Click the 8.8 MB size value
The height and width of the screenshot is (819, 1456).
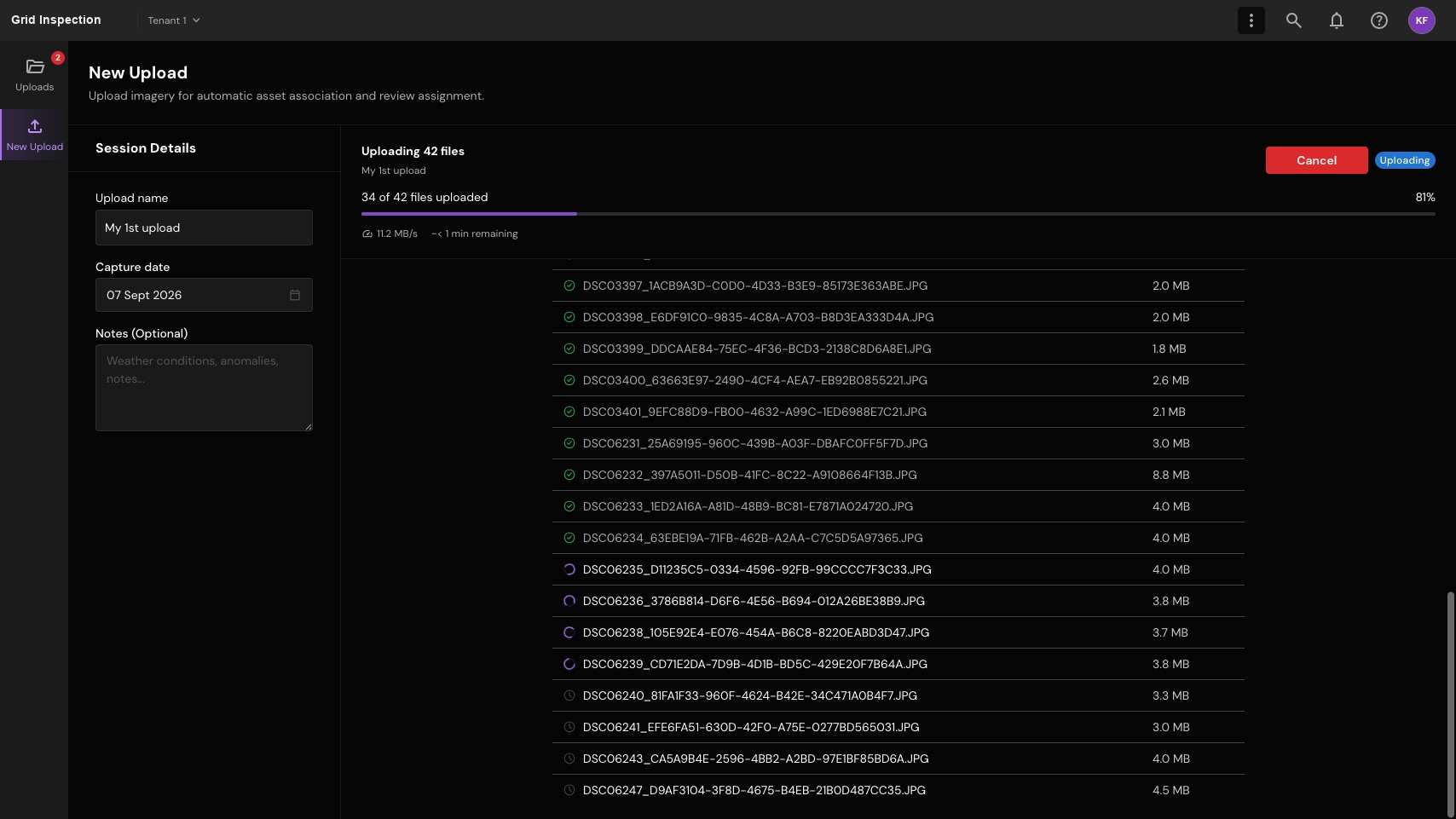1170,475
